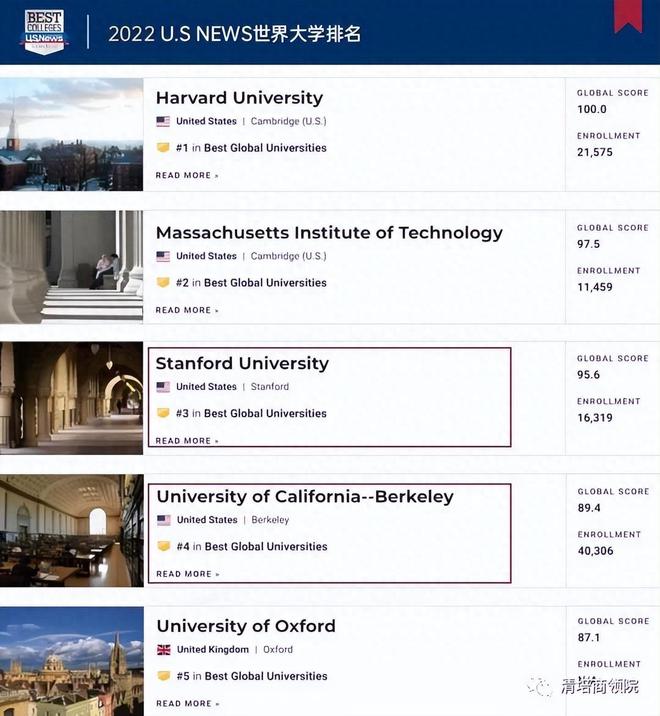Image resolution: width=660 pixels, height=716 pixels.
Task: Expand Read More under Harvard University
Action: tap(186, 176)
